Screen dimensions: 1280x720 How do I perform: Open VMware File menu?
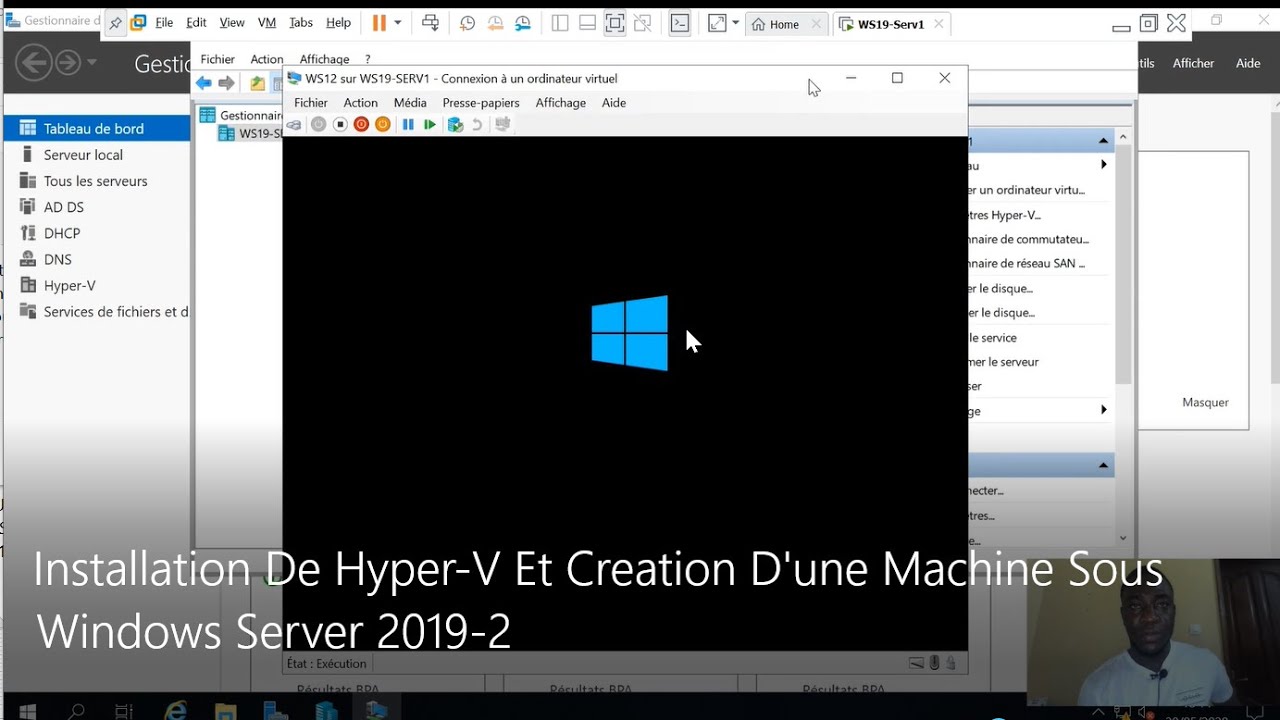[x=164, y=23]
